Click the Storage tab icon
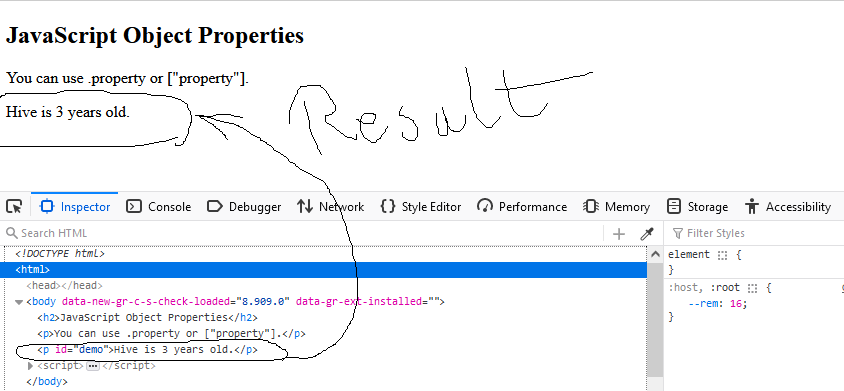The image size is (844, 391). point(674,206)
